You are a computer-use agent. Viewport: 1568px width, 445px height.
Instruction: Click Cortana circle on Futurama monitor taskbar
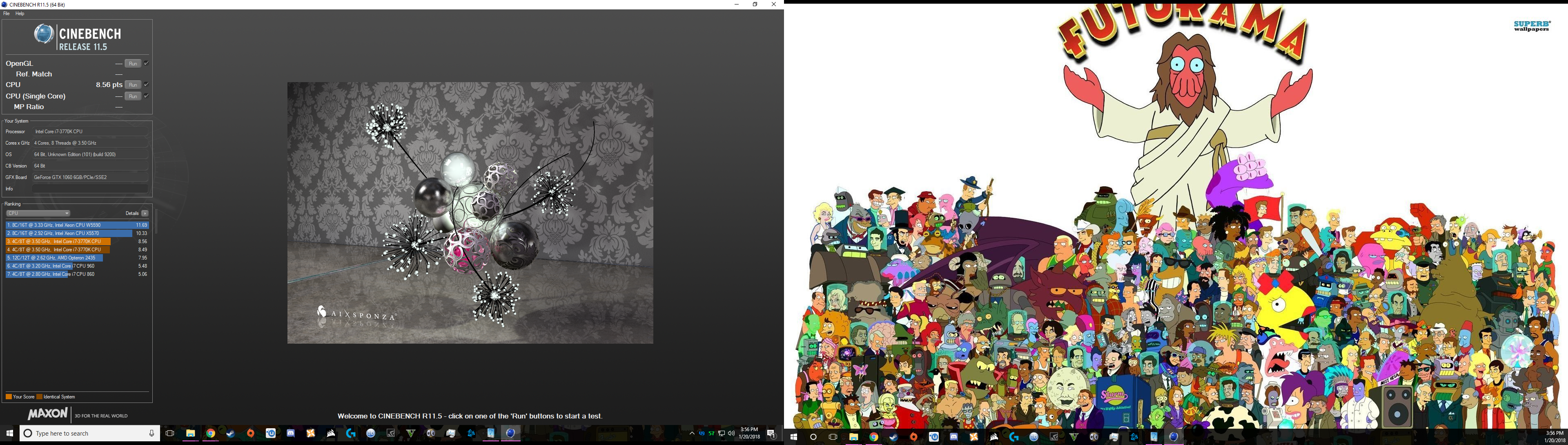click(813, 437)
